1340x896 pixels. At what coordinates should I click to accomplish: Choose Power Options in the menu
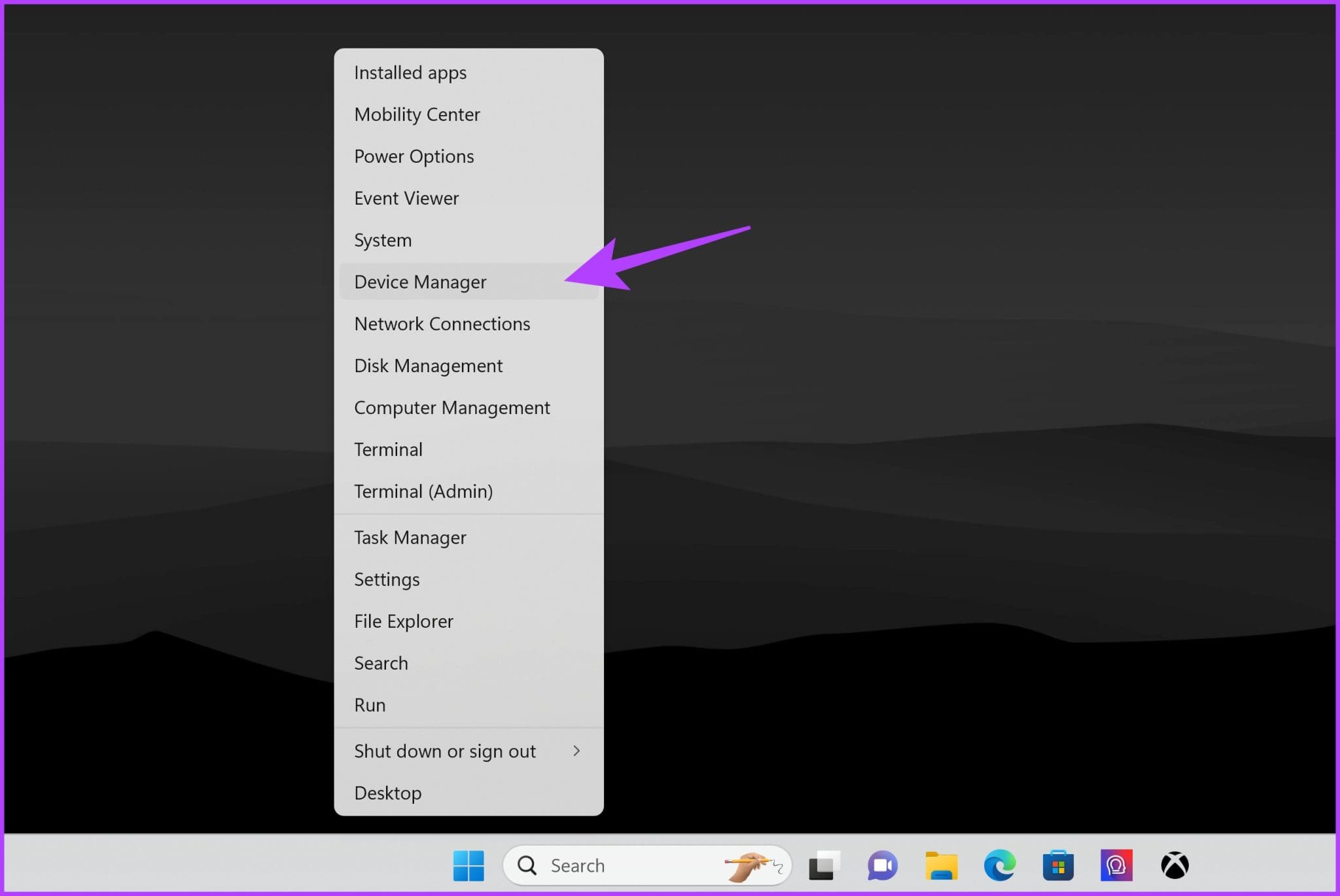[x=468, y=156]
